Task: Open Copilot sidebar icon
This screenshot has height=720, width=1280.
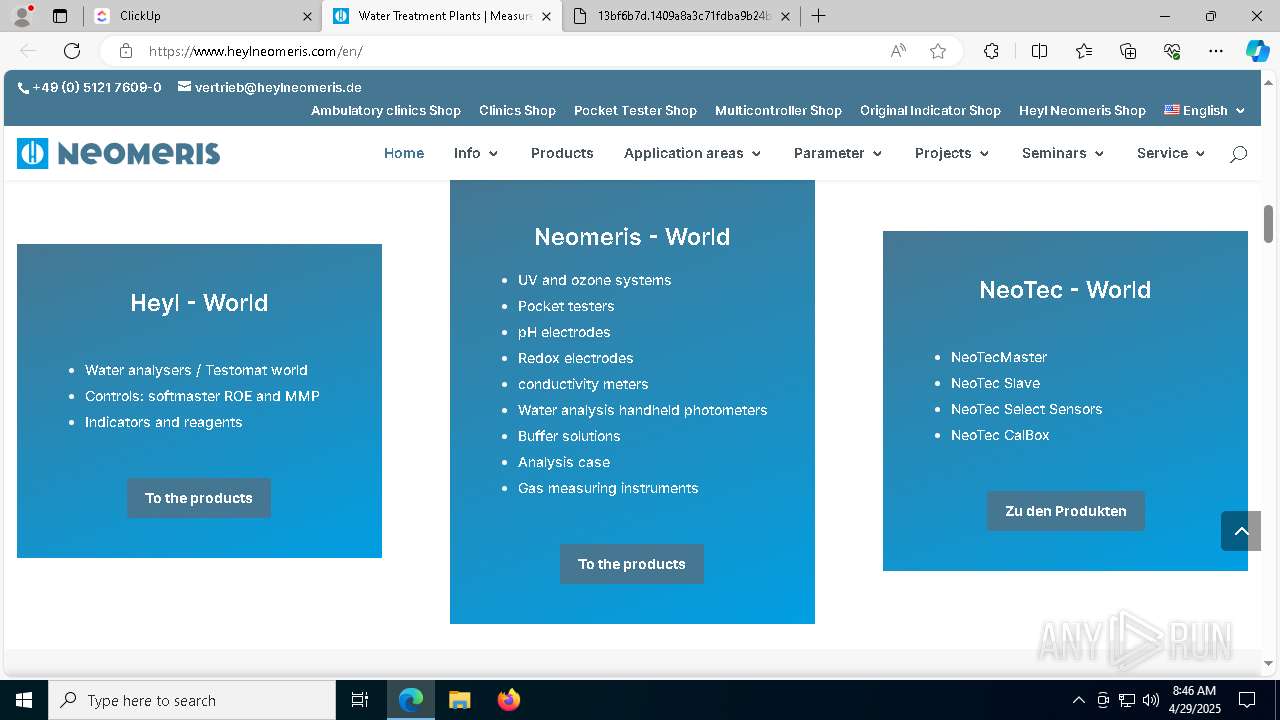Action: point(1257,51)
